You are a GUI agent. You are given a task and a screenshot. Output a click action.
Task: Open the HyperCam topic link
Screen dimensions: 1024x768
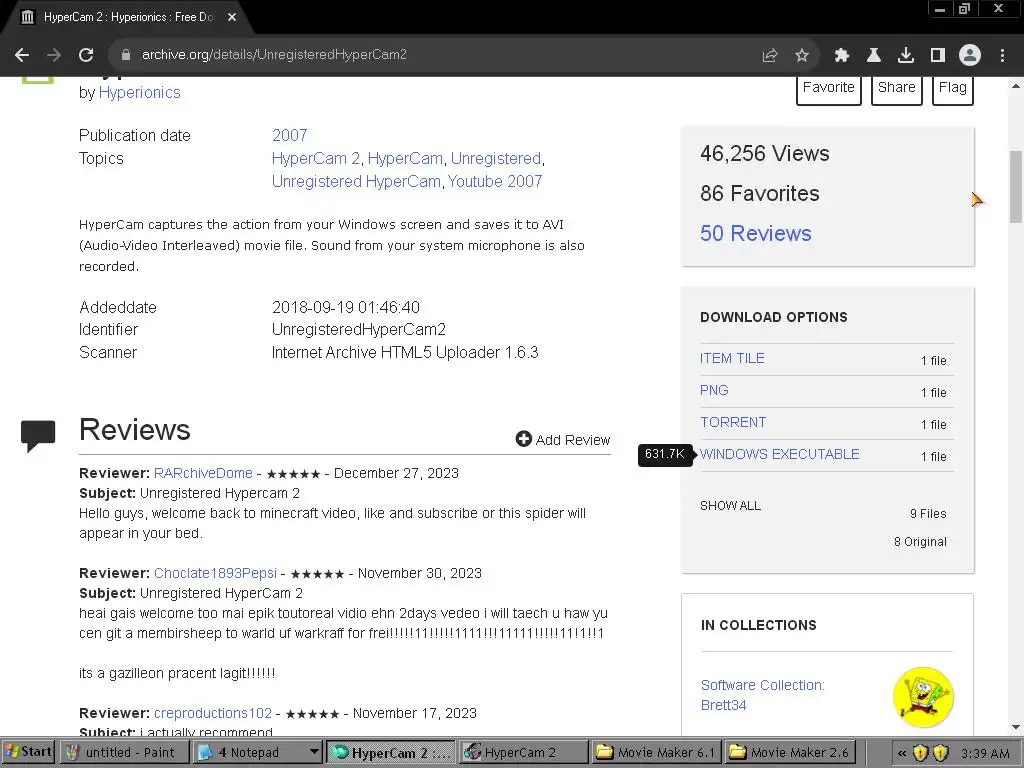[405, 159]
